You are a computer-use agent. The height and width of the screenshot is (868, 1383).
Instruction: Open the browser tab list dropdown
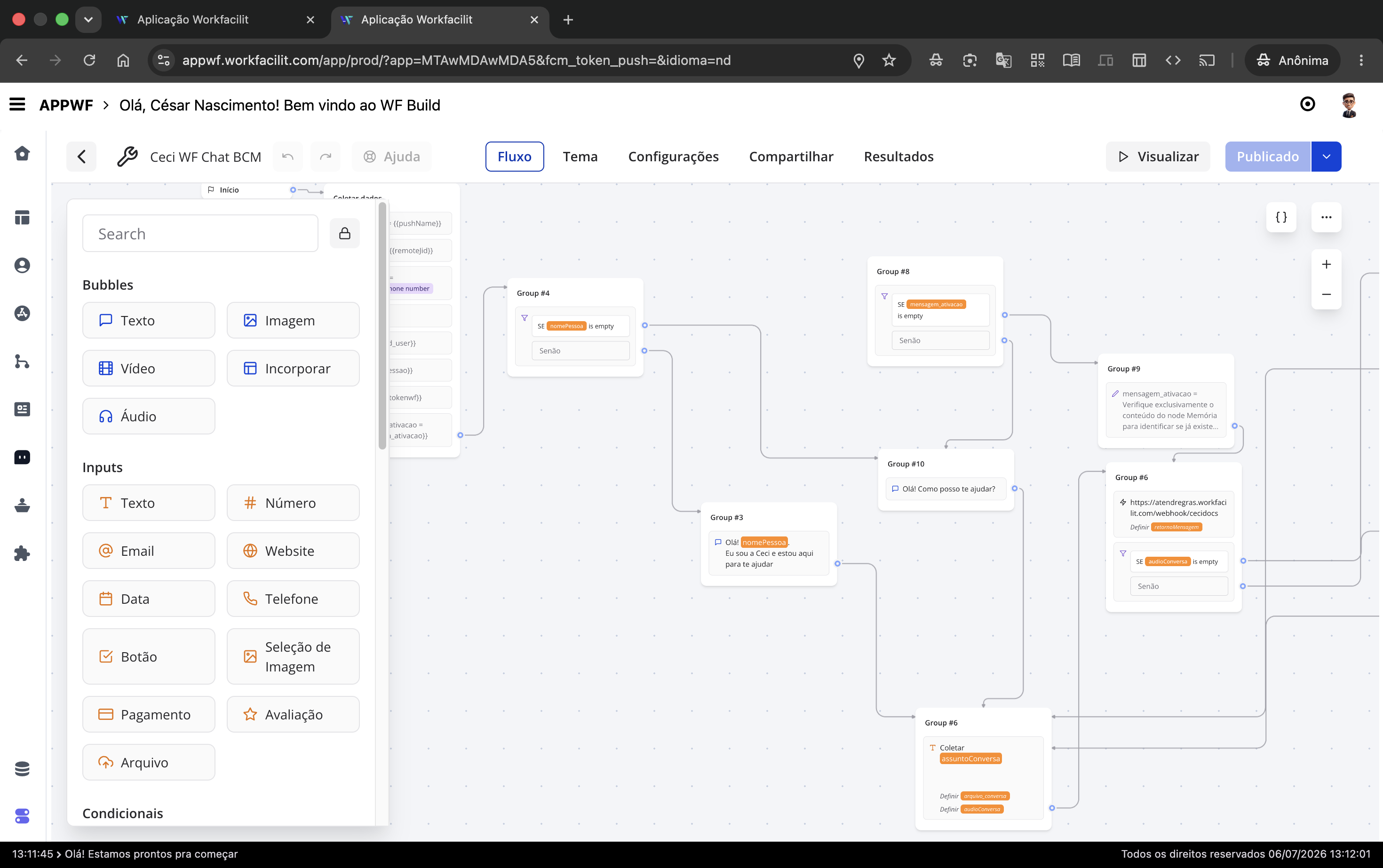click(x=88, y=20)
